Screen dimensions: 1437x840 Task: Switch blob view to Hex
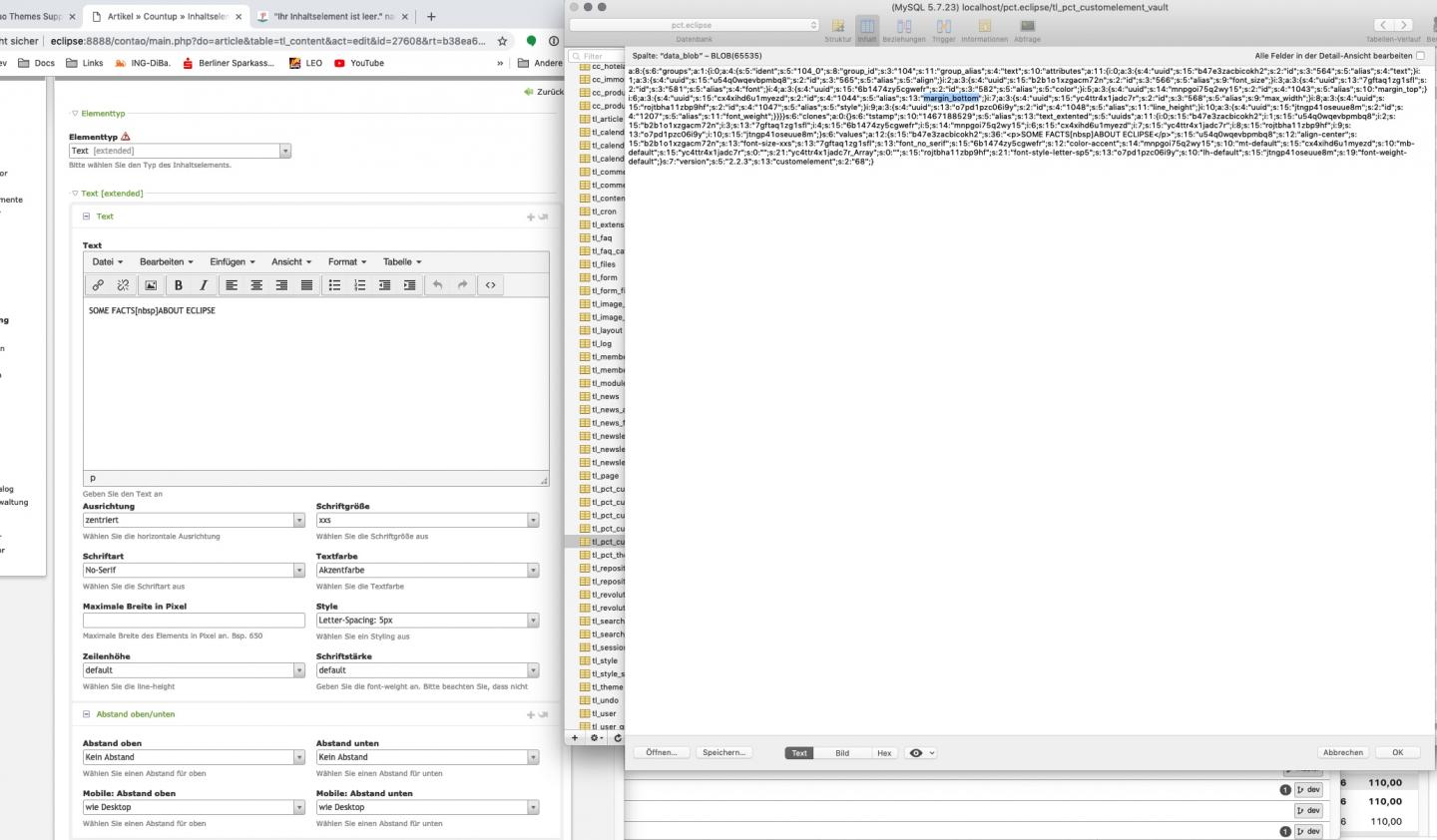click(x=884, y=753)
